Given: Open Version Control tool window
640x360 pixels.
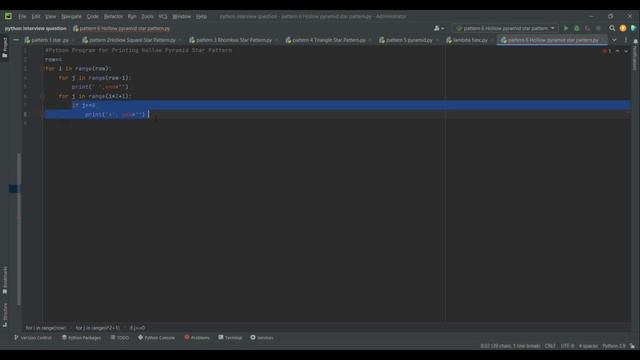Looking at the screenshot, I should pos(33,338).
